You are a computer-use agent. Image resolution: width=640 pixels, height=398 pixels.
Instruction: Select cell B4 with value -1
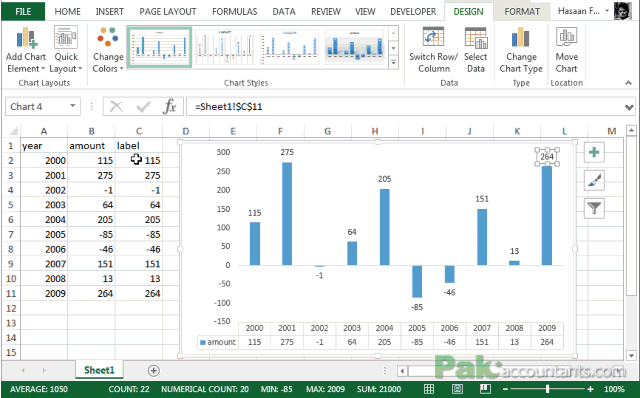tap(91, 190)
